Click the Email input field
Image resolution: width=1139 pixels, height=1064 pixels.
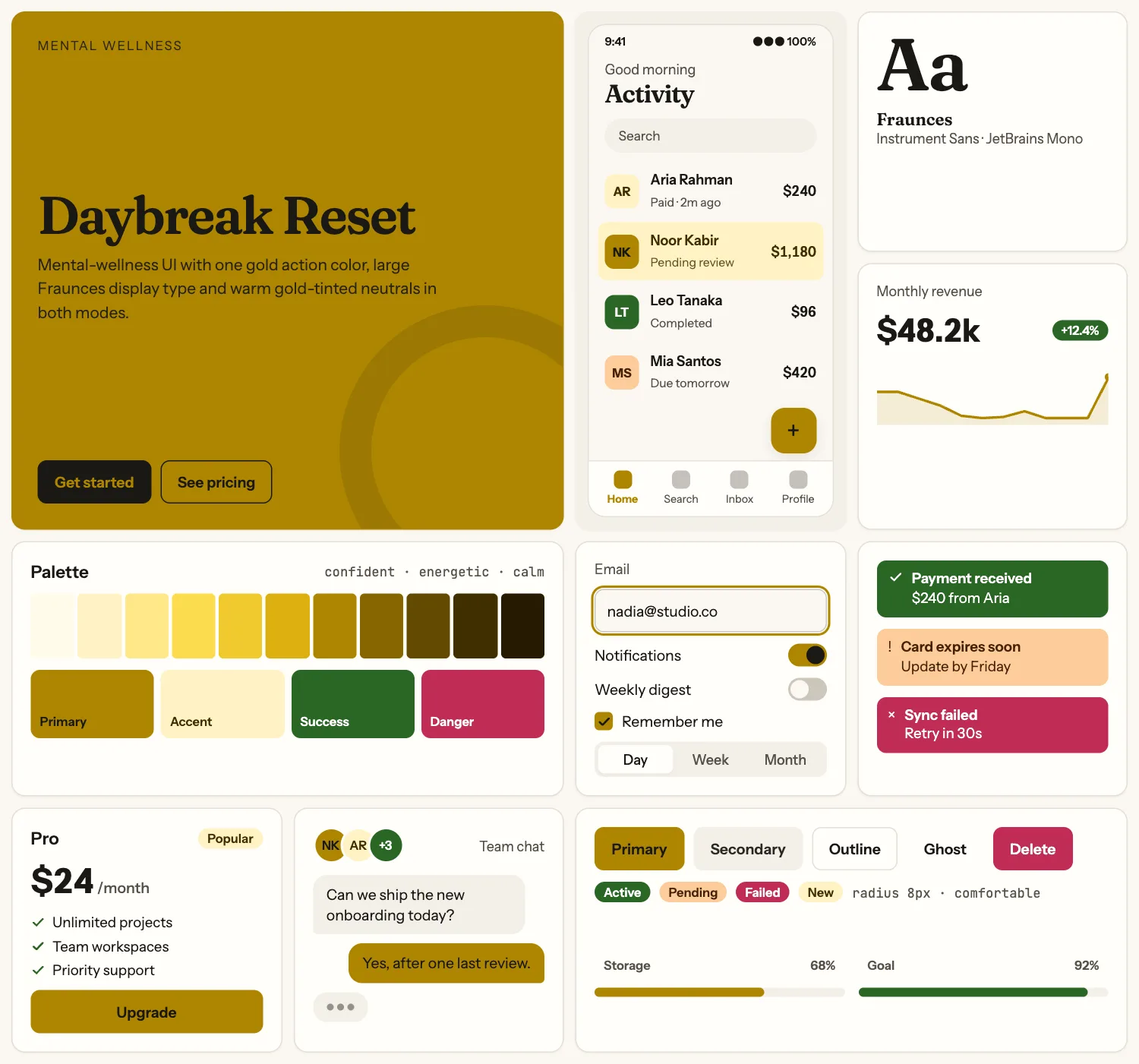point(711,611)
